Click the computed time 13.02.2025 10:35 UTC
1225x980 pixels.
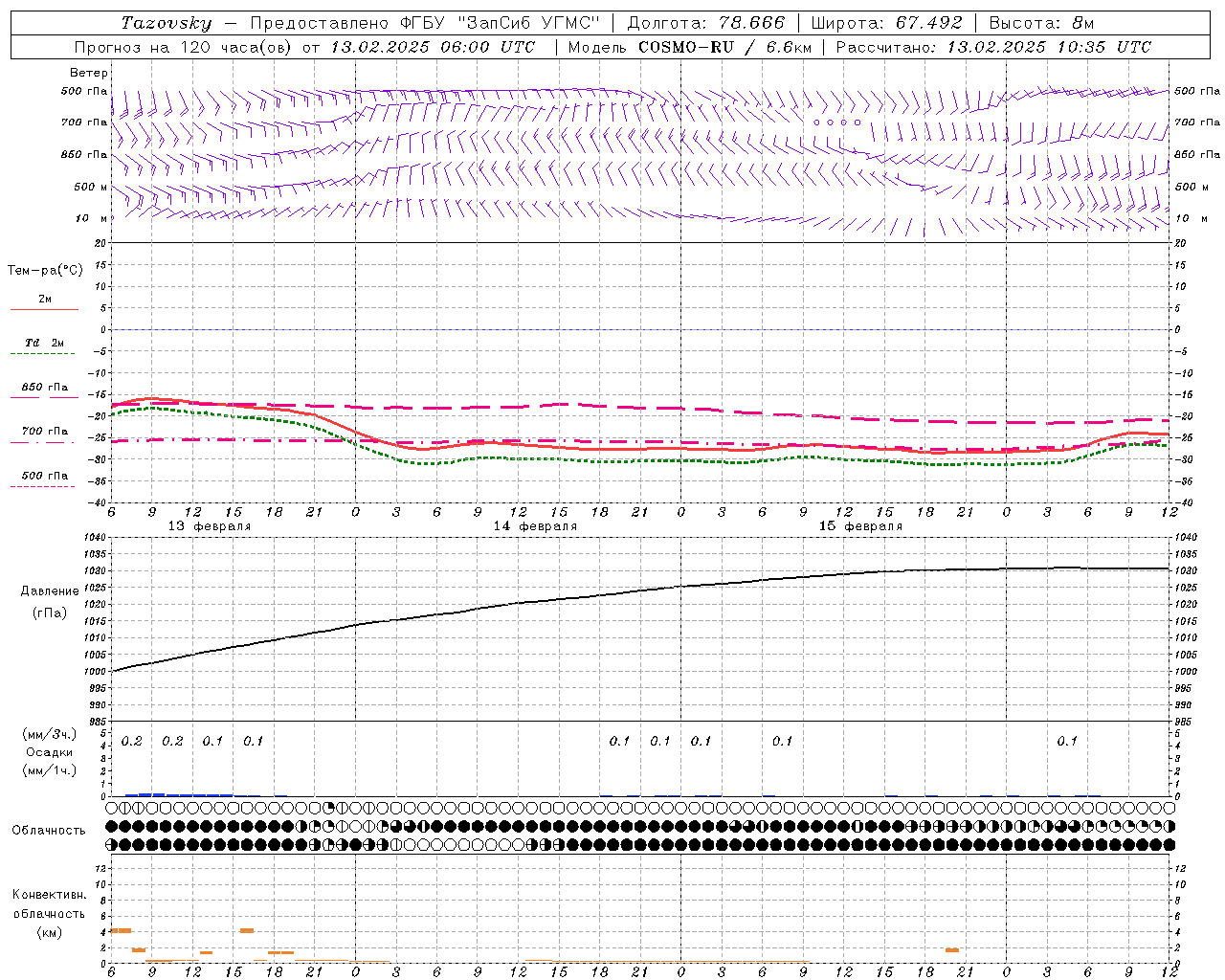point(1049,47)
